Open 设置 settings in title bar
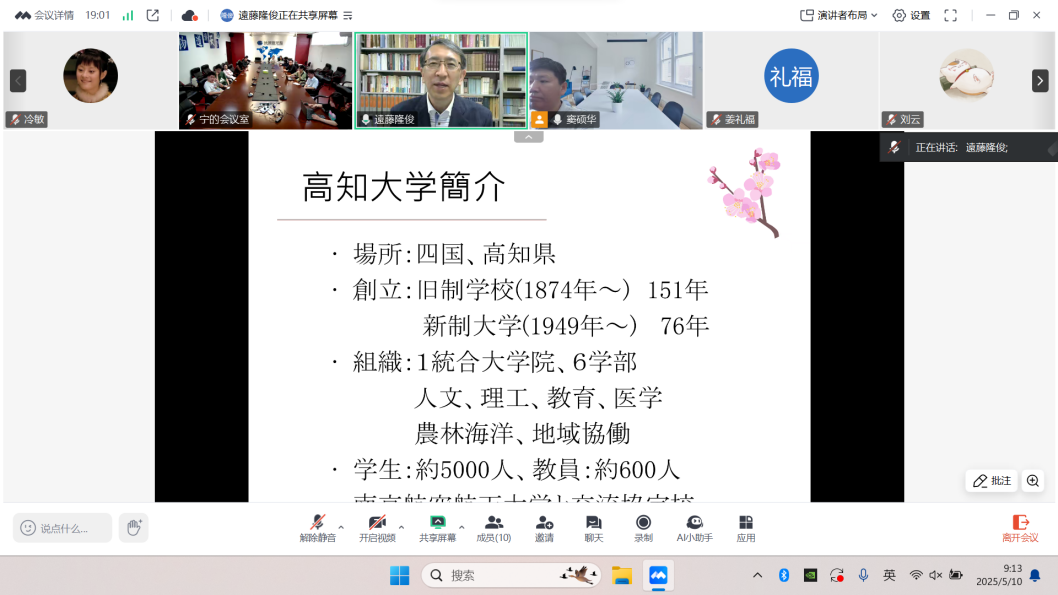Viewport: 1058px width, 595px height. tap(911, 15)
